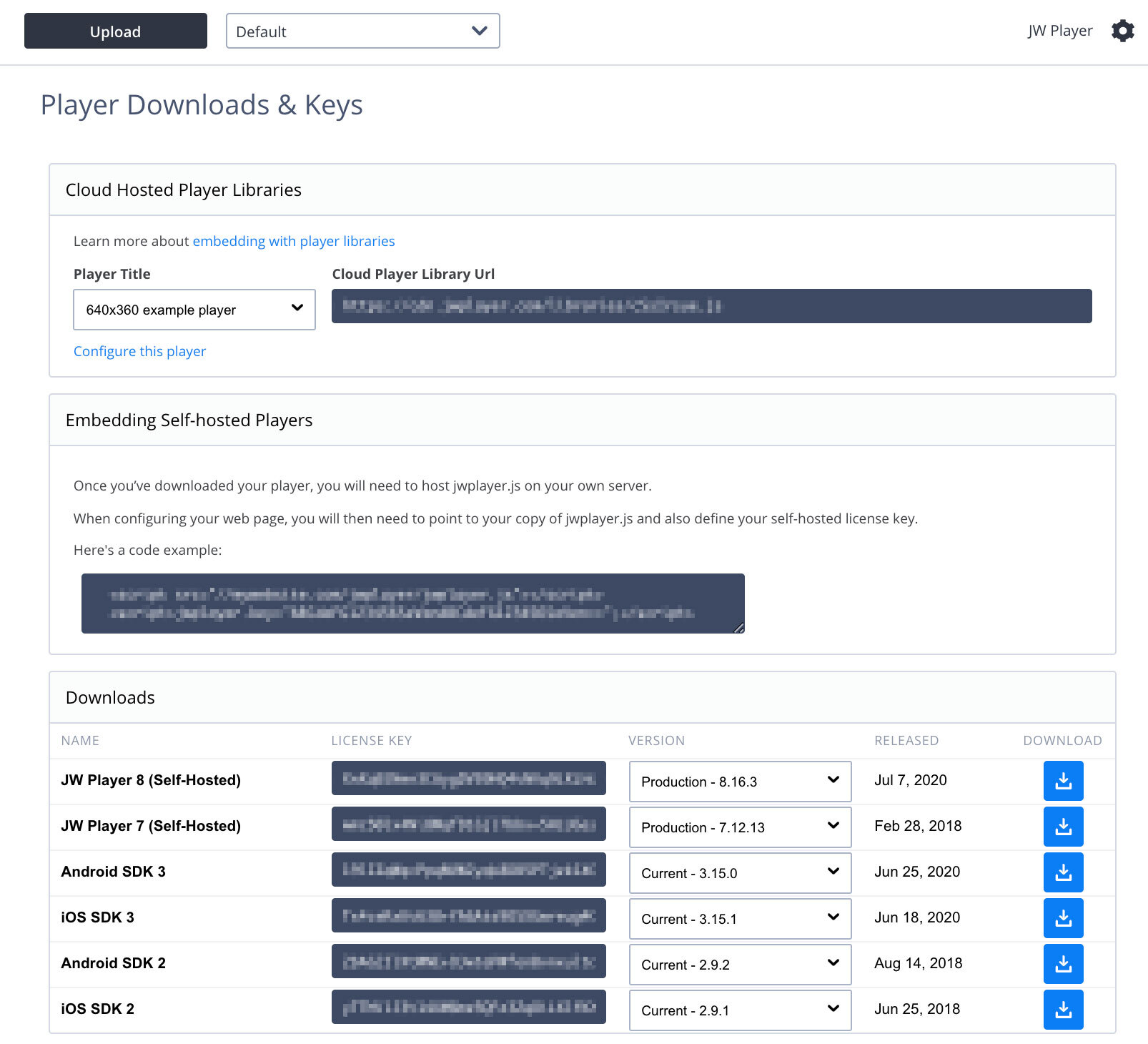Expand Current - 3.15.1 version dropdown
Screen dimensions: 1148x1044
(x=740, y=919)
